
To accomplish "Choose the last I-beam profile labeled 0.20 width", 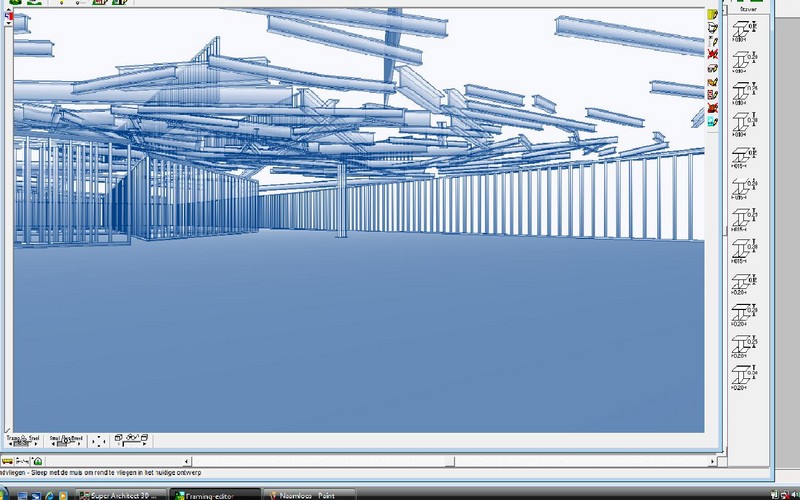I will (744, 377).
